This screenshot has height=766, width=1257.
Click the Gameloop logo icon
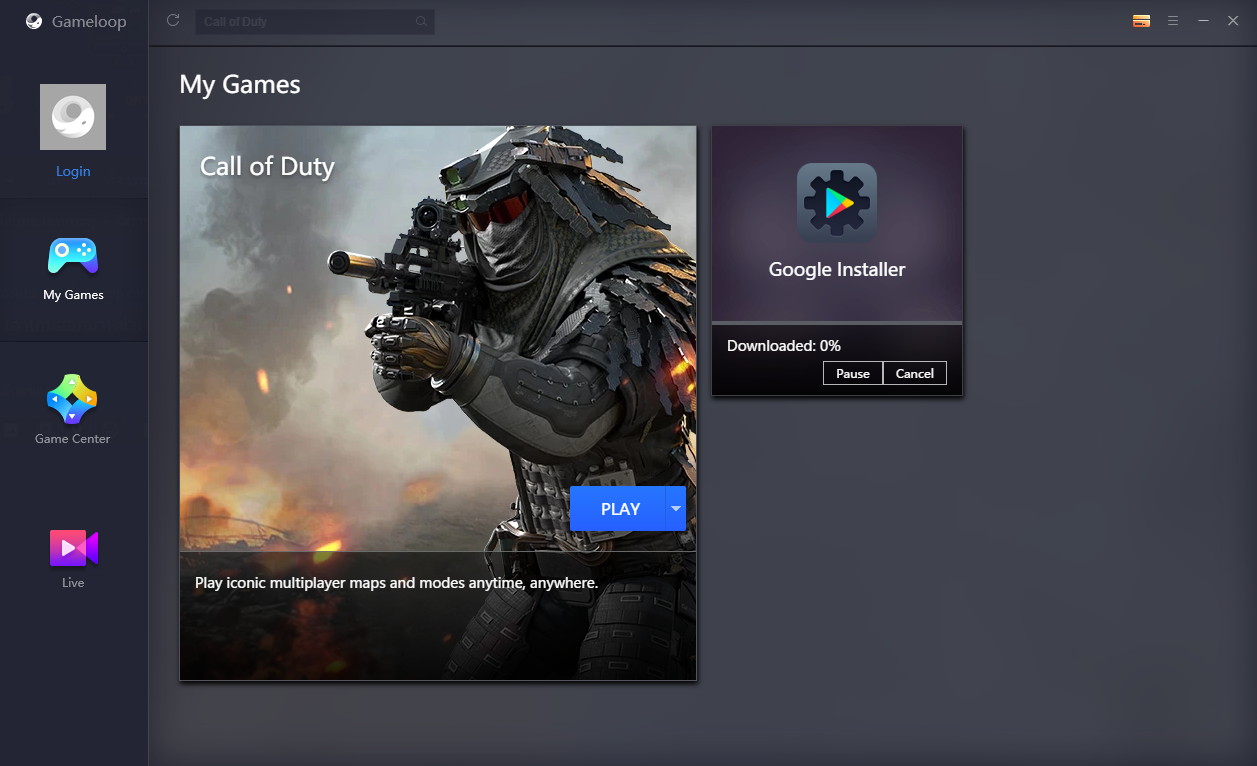[34, 21]
